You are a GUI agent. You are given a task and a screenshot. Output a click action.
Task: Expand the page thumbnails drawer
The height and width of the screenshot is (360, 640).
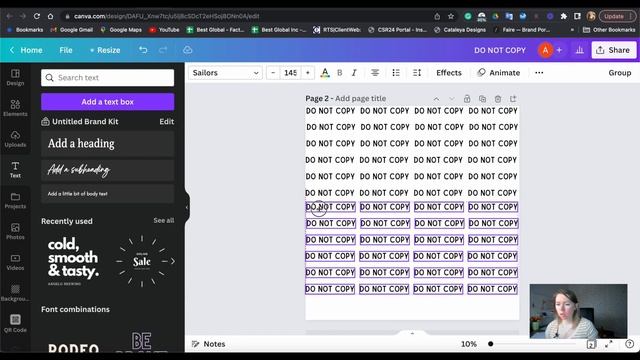point(412,333)
